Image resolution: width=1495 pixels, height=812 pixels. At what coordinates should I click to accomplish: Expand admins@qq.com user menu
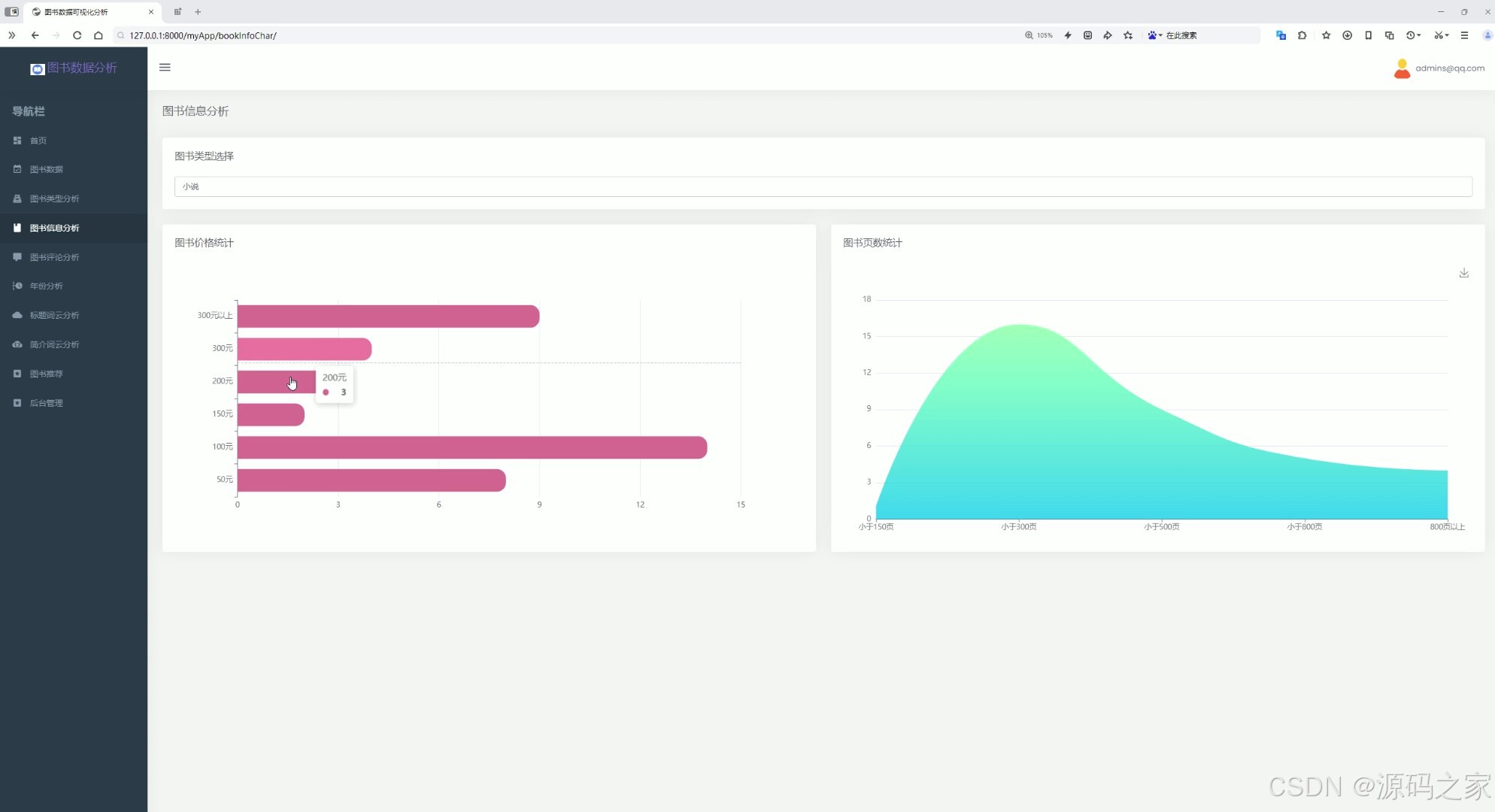[1449, 68]
